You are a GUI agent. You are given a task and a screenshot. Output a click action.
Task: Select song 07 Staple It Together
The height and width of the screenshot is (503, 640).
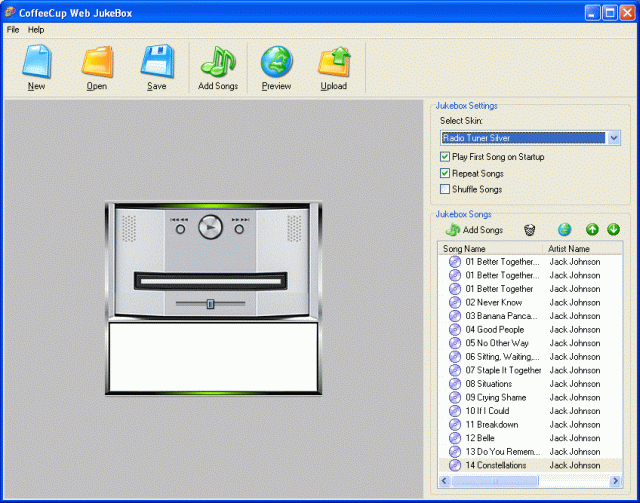coord(503,370)
